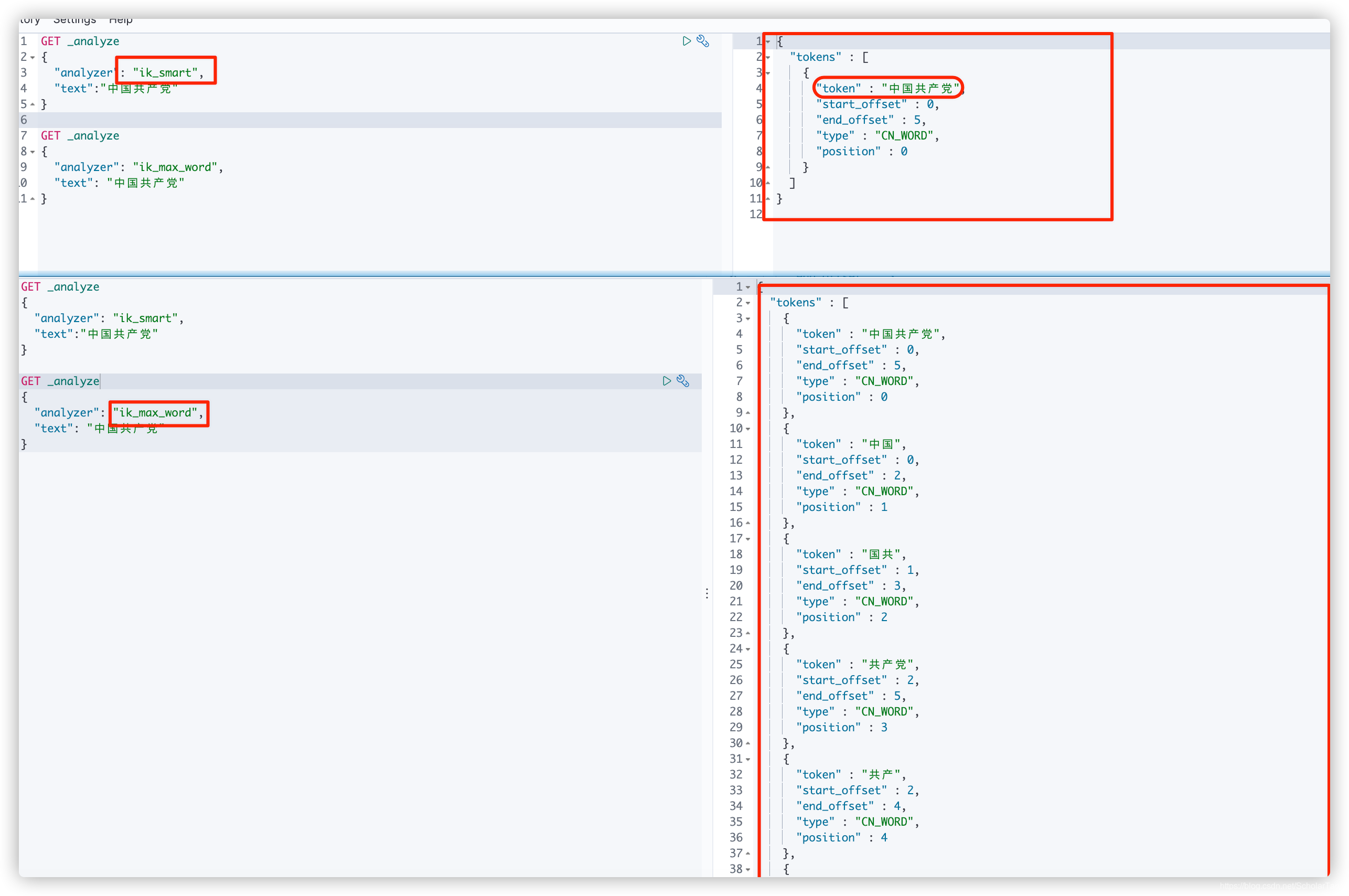Click fold arrow at line 37 in lower output

click(748, 854)
